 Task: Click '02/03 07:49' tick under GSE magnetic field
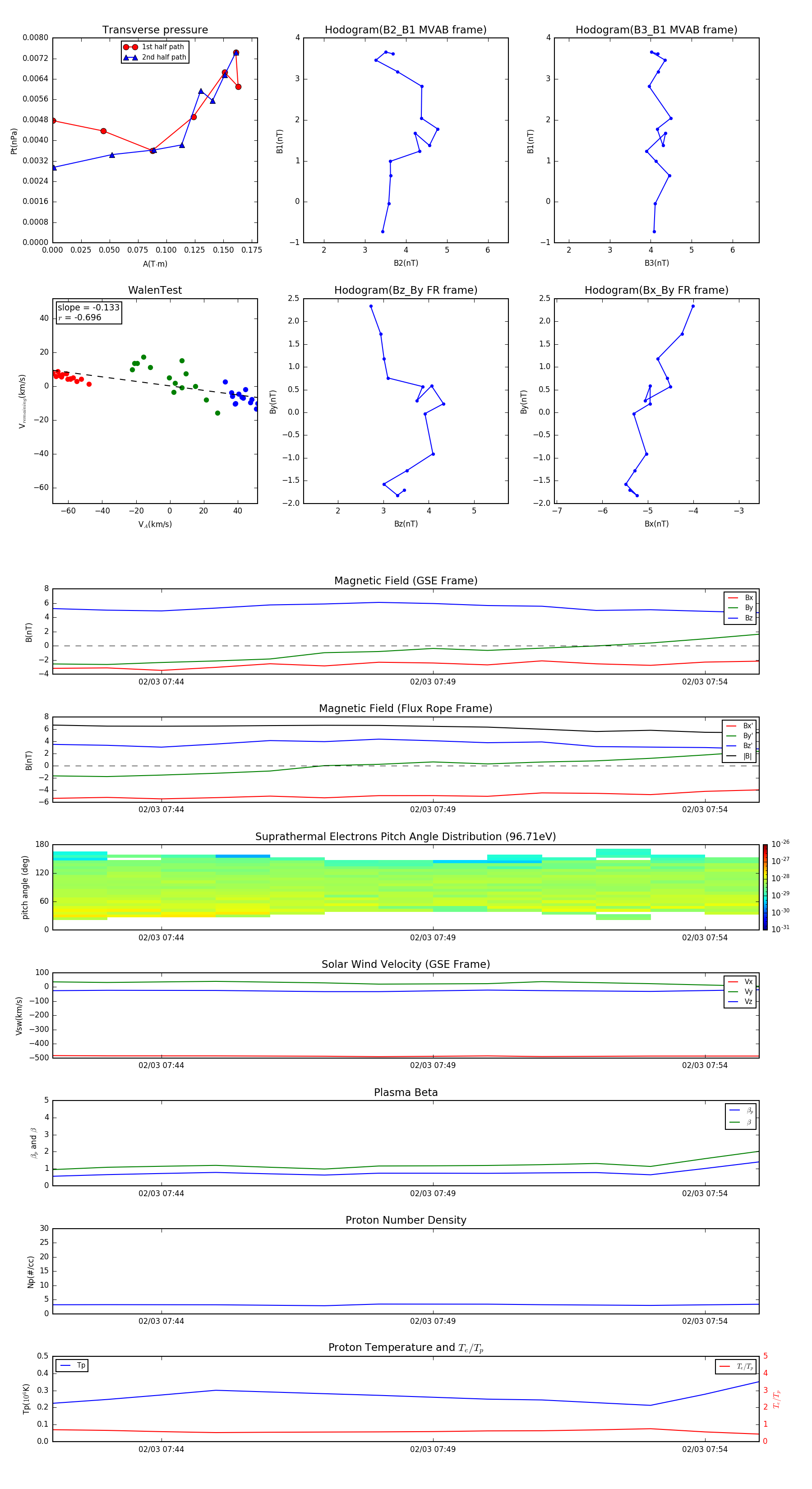[433, 682]
